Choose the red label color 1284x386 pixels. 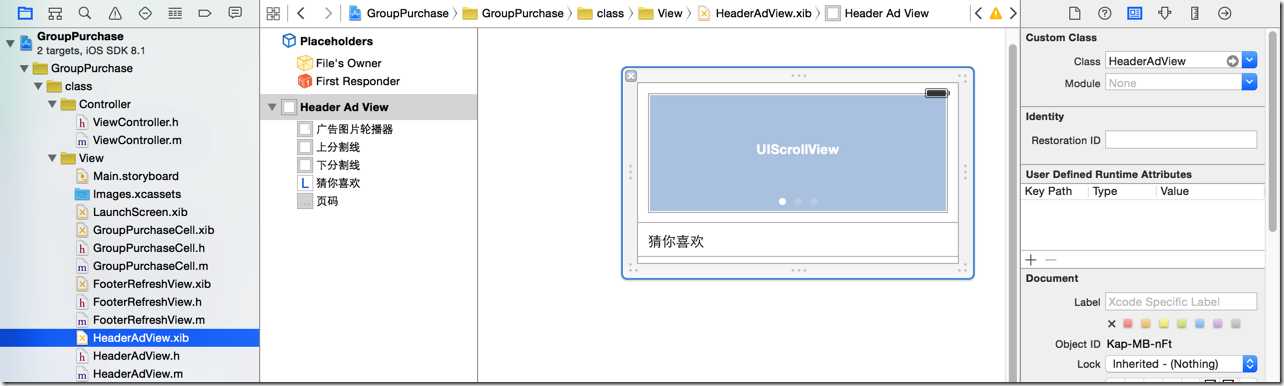[1129, 324]
